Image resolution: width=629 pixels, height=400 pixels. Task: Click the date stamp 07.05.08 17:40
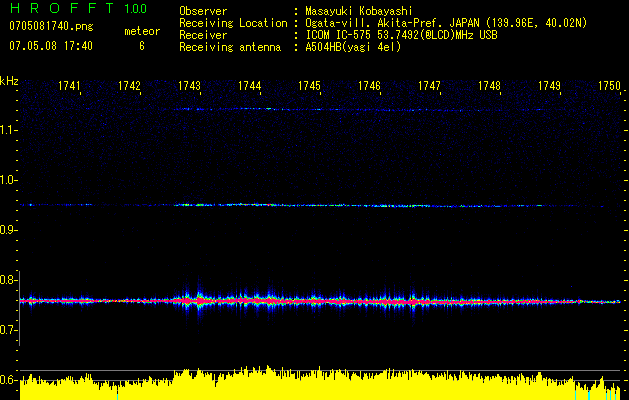tap(50, 46)
